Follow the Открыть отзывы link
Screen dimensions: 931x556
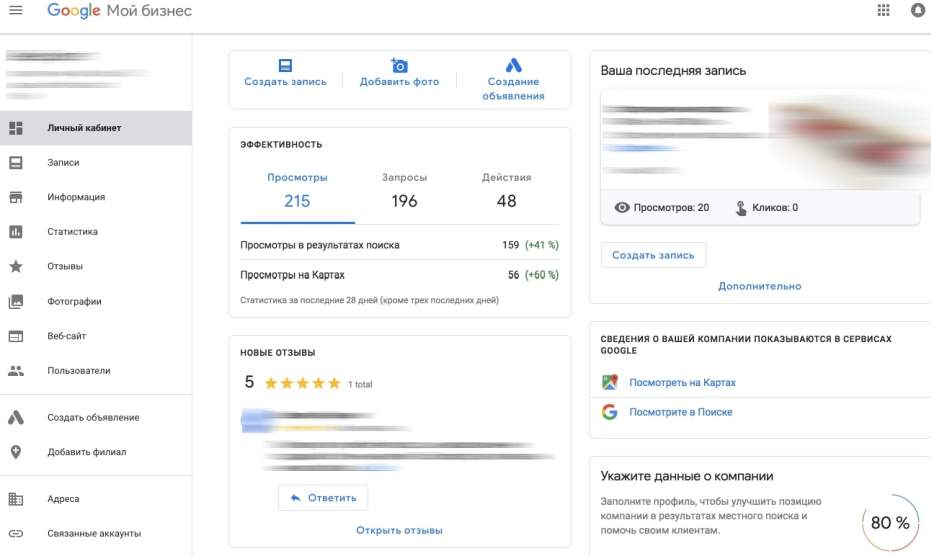[399, 530]
